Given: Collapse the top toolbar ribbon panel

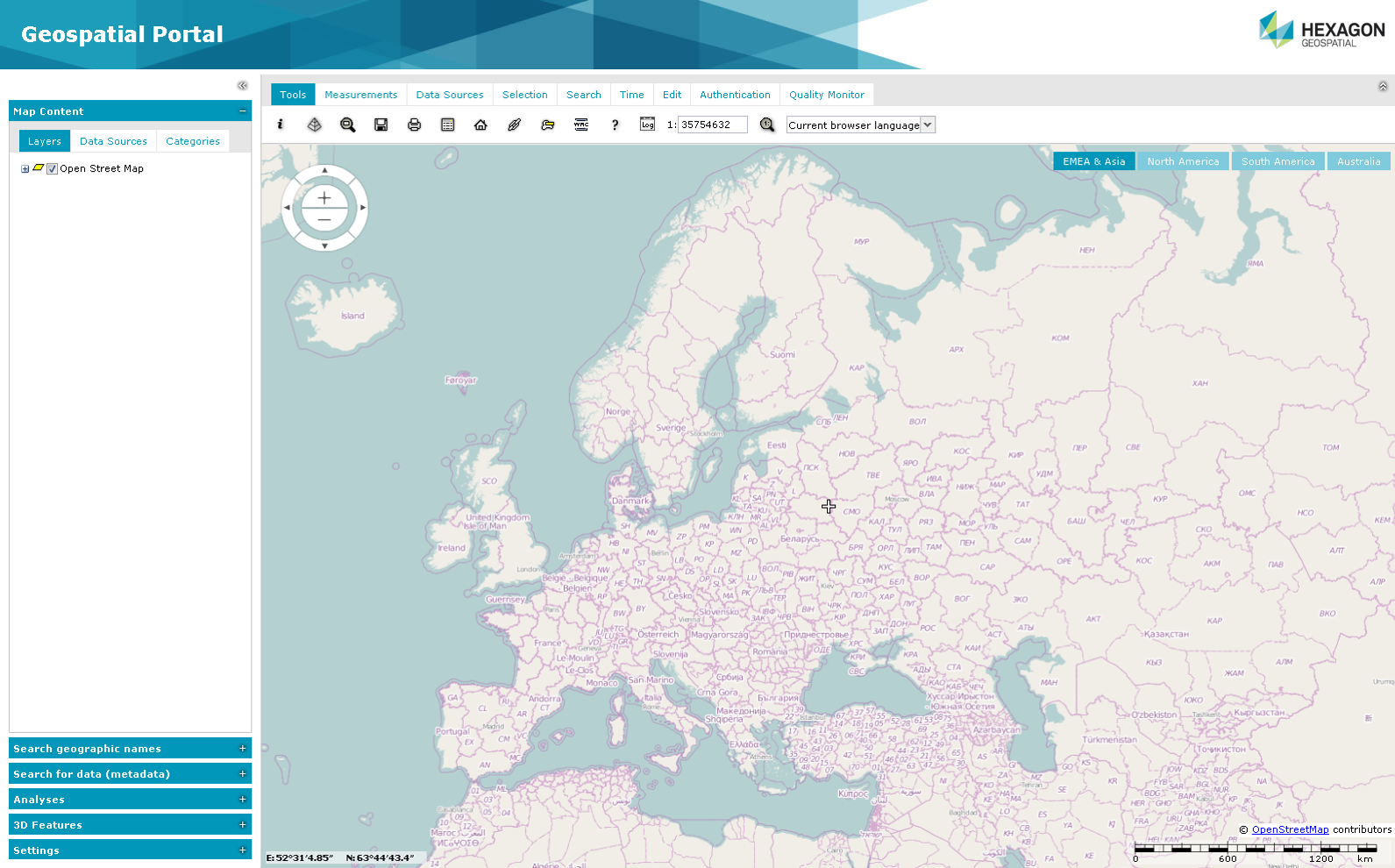Looking at the screenshot, I should pos(1383,86).
